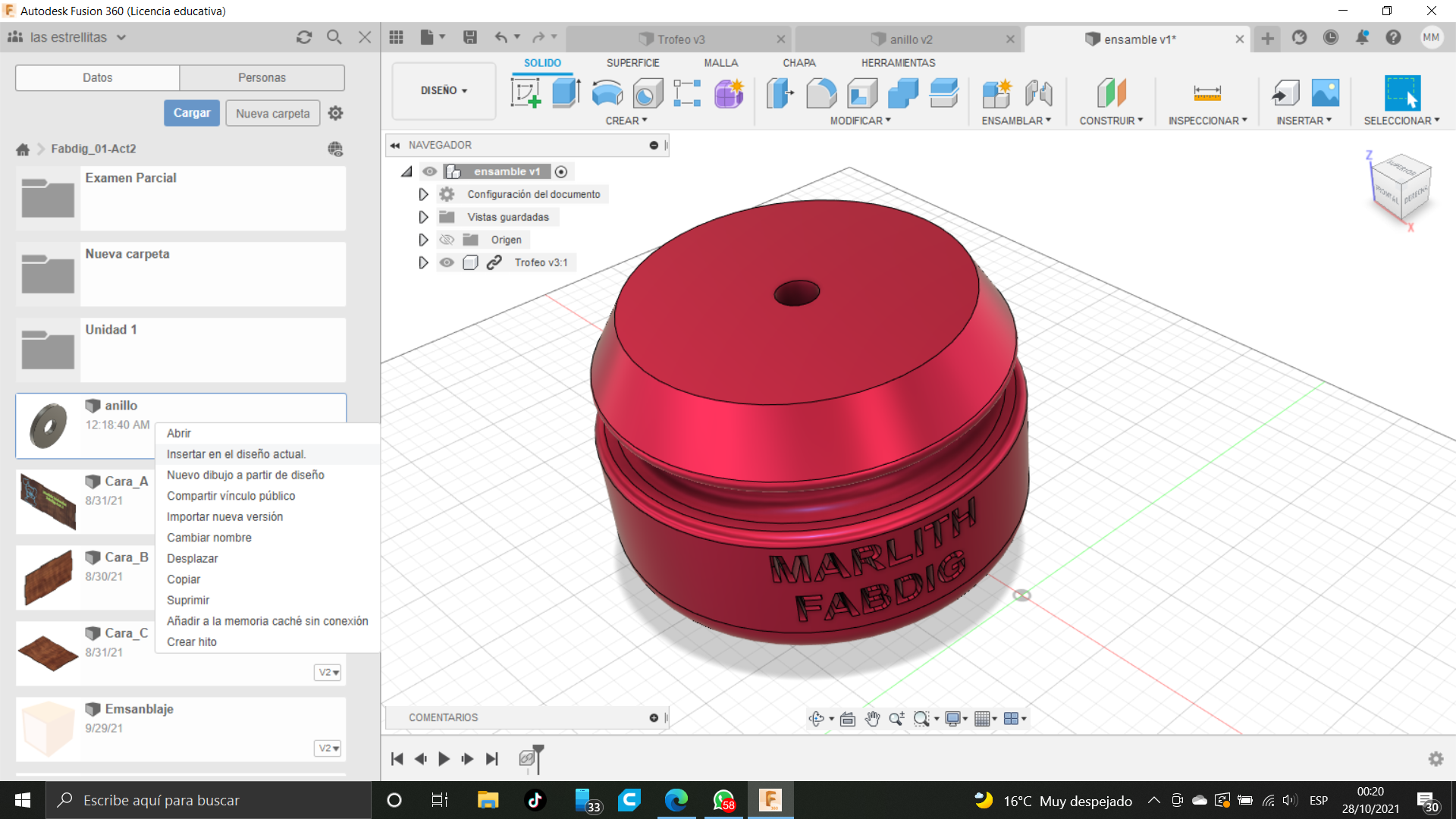Click the timeline feature marker

pyautogui.click(x=527, y=758)
